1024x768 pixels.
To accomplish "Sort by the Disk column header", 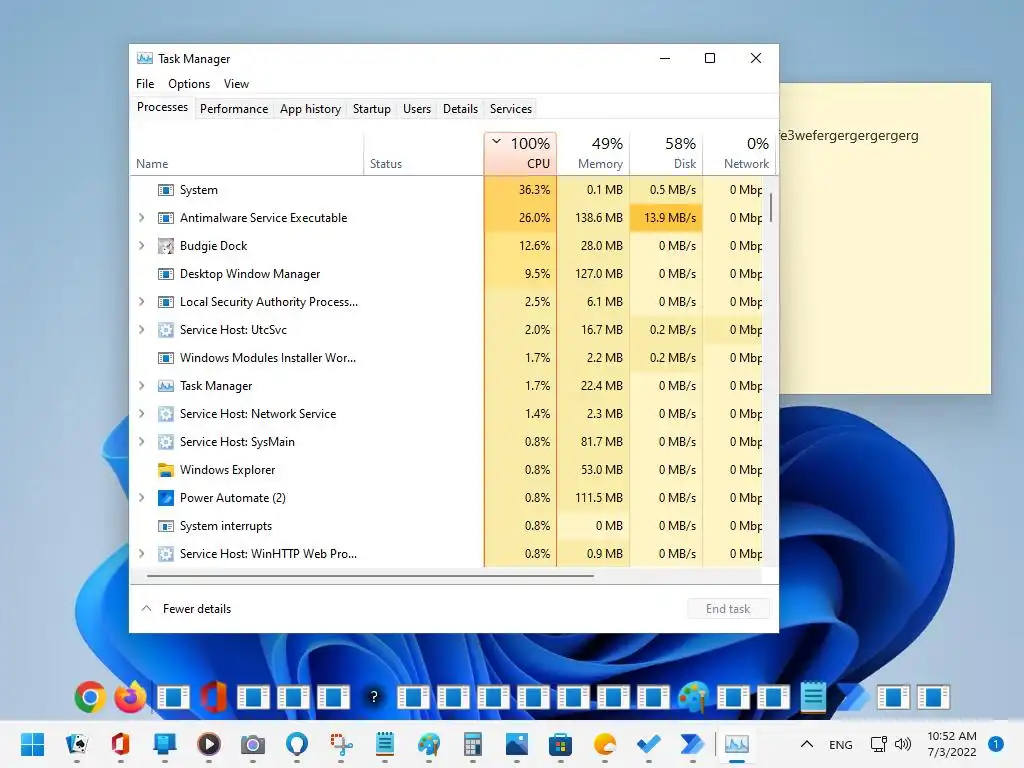I will click(667, 154).
